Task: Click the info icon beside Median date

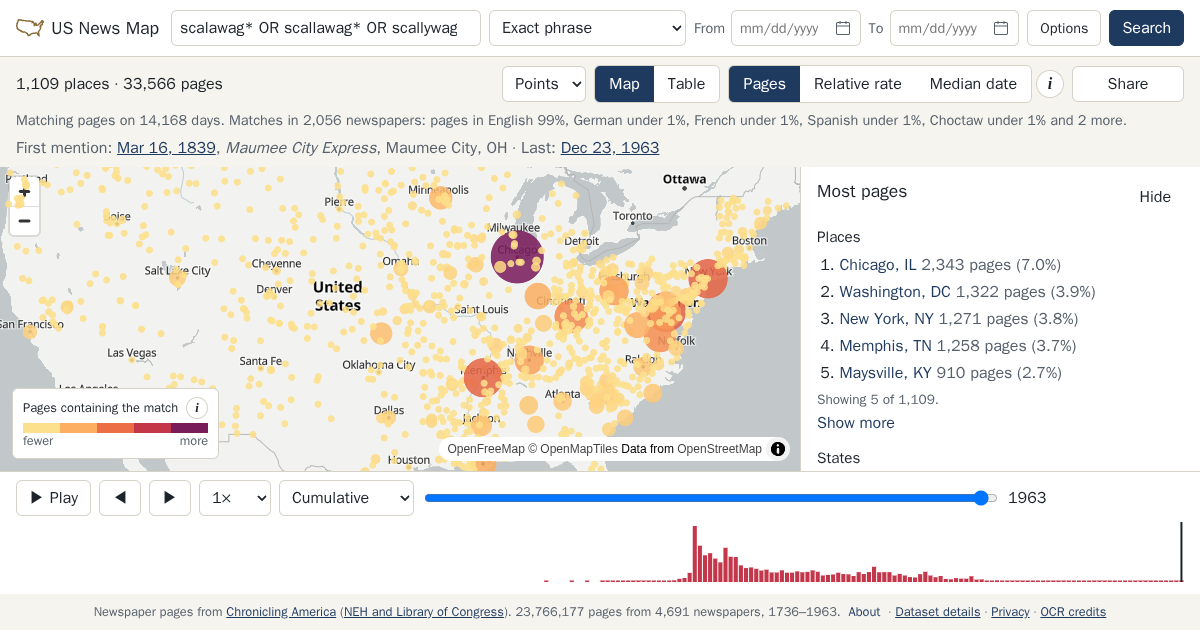Action: pos(1049,84)
